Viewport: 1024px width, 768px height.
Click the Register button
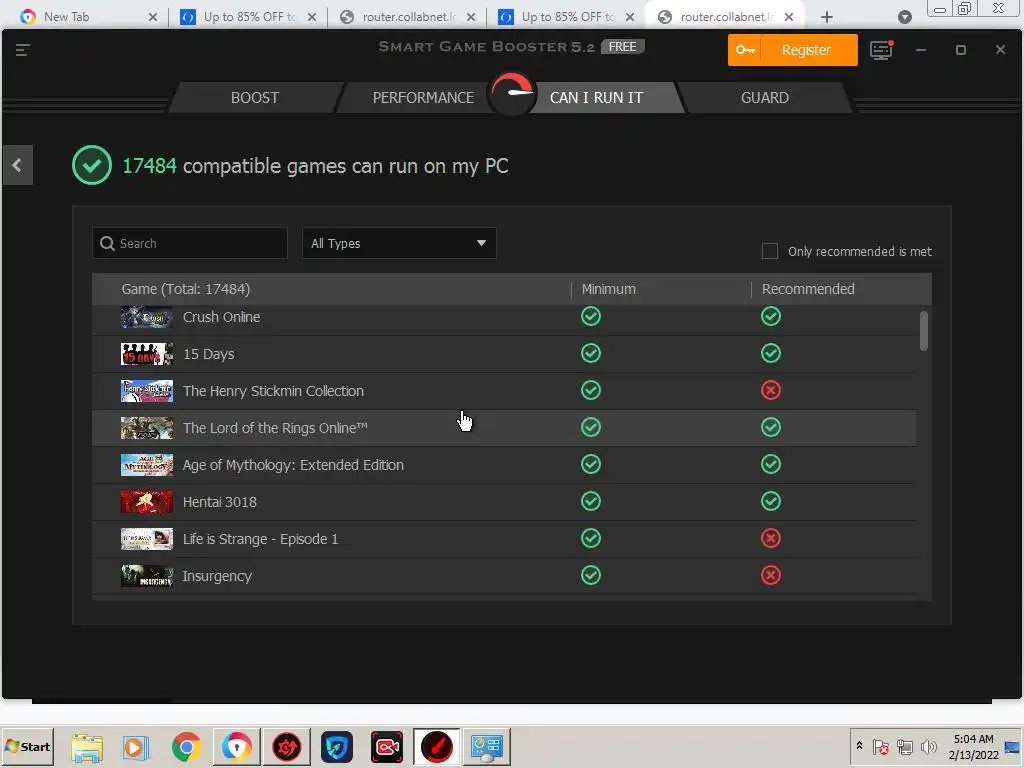pyautogui.click(x=792, y=50)
